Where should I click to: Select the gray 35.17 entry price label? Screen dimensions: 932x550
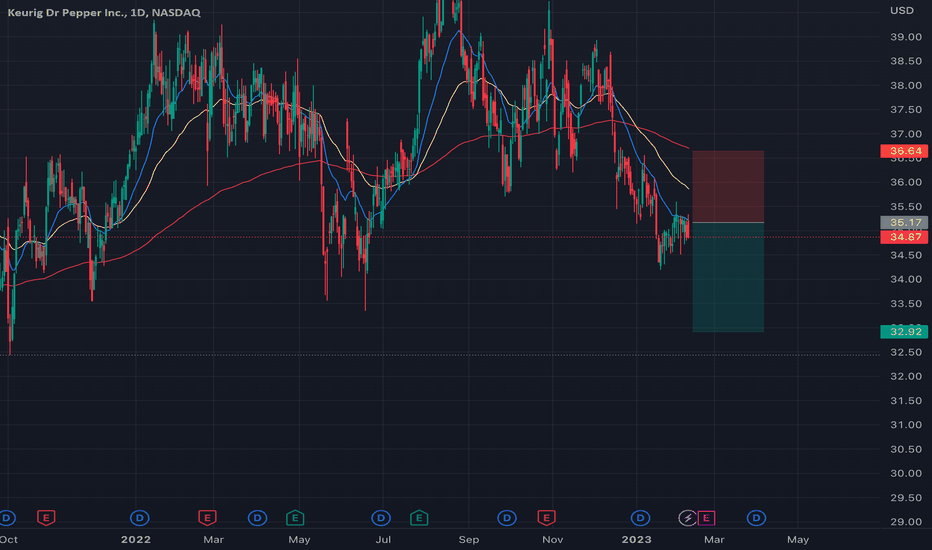904,222
